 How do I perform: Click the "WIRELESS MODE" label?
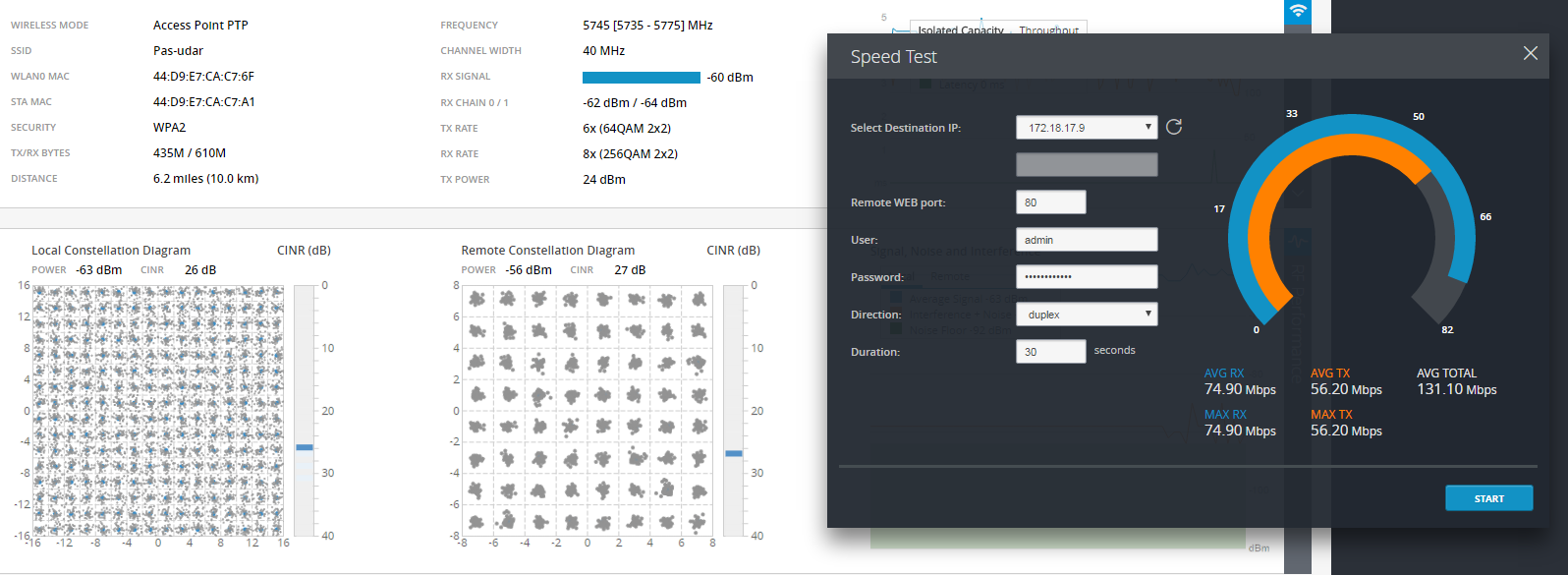[x=49, y=26]
